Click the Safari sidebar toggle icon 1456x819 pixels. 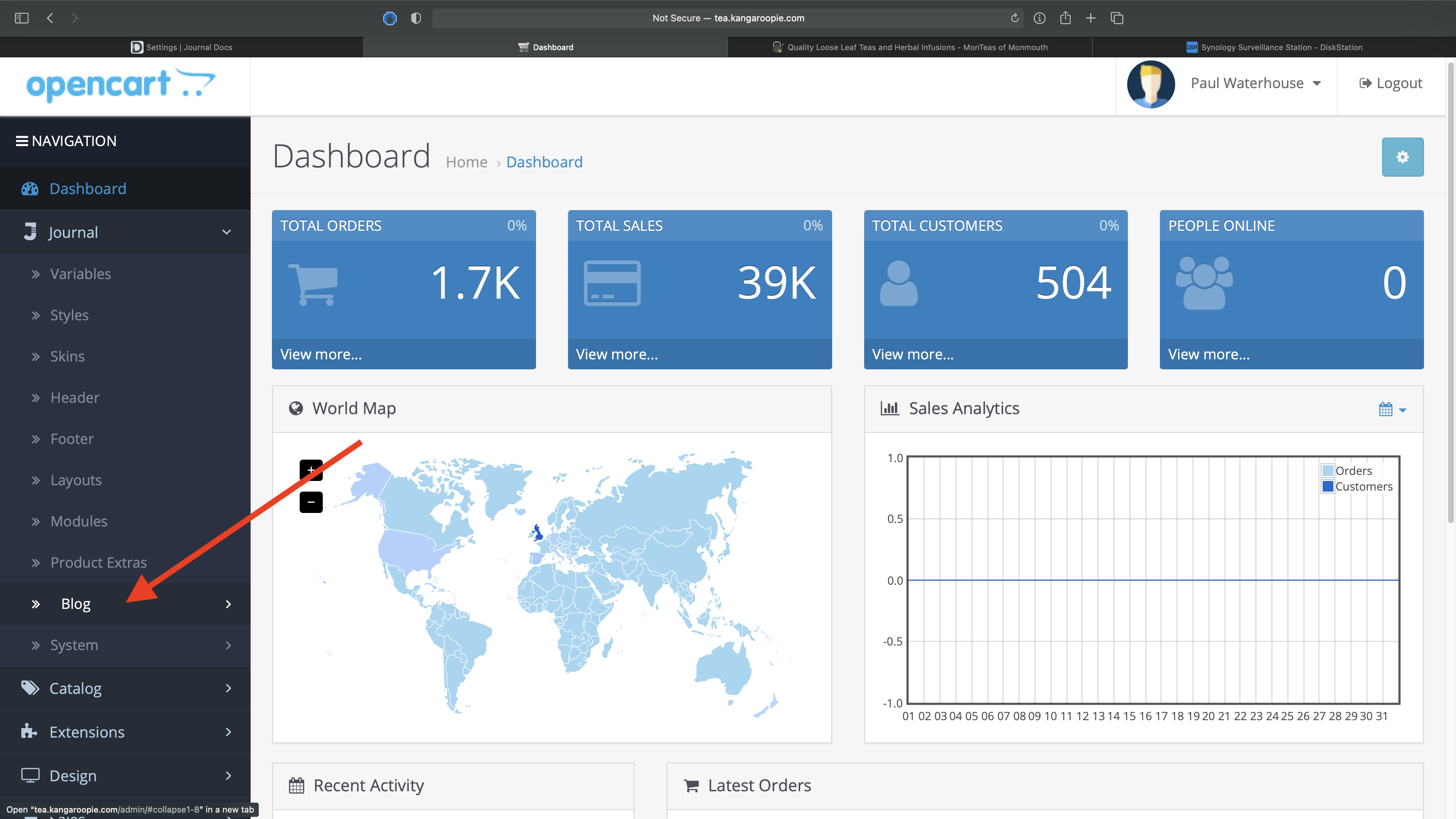(21, 18)
